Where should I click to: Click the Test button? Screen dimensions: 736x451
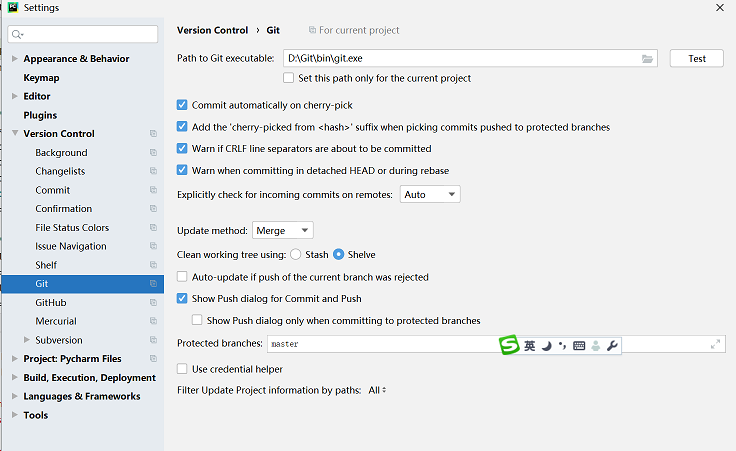click(697, 59)
